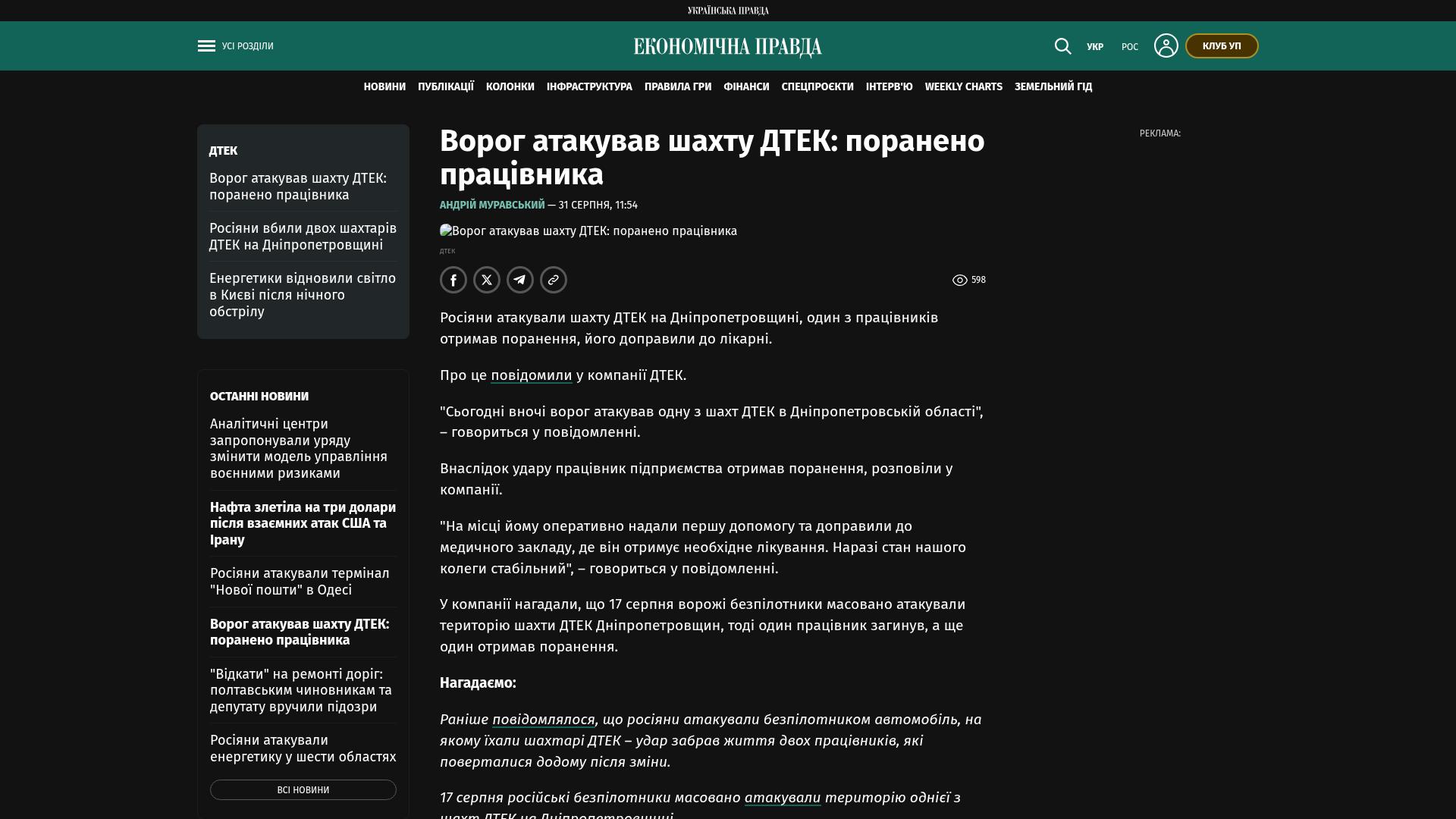Click the article view count 598

click(969, 280)
